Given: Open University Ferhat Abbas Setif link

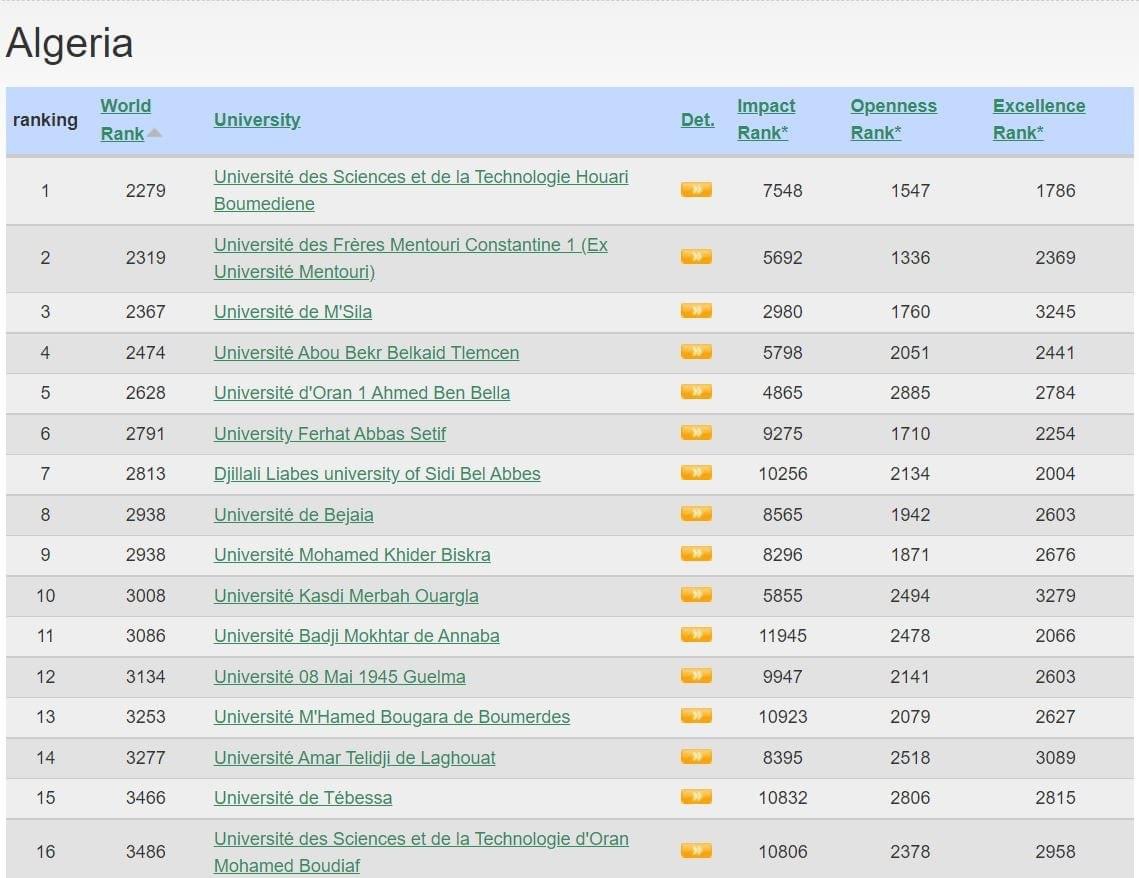Looking at the screenshot, I should point(330,434).
